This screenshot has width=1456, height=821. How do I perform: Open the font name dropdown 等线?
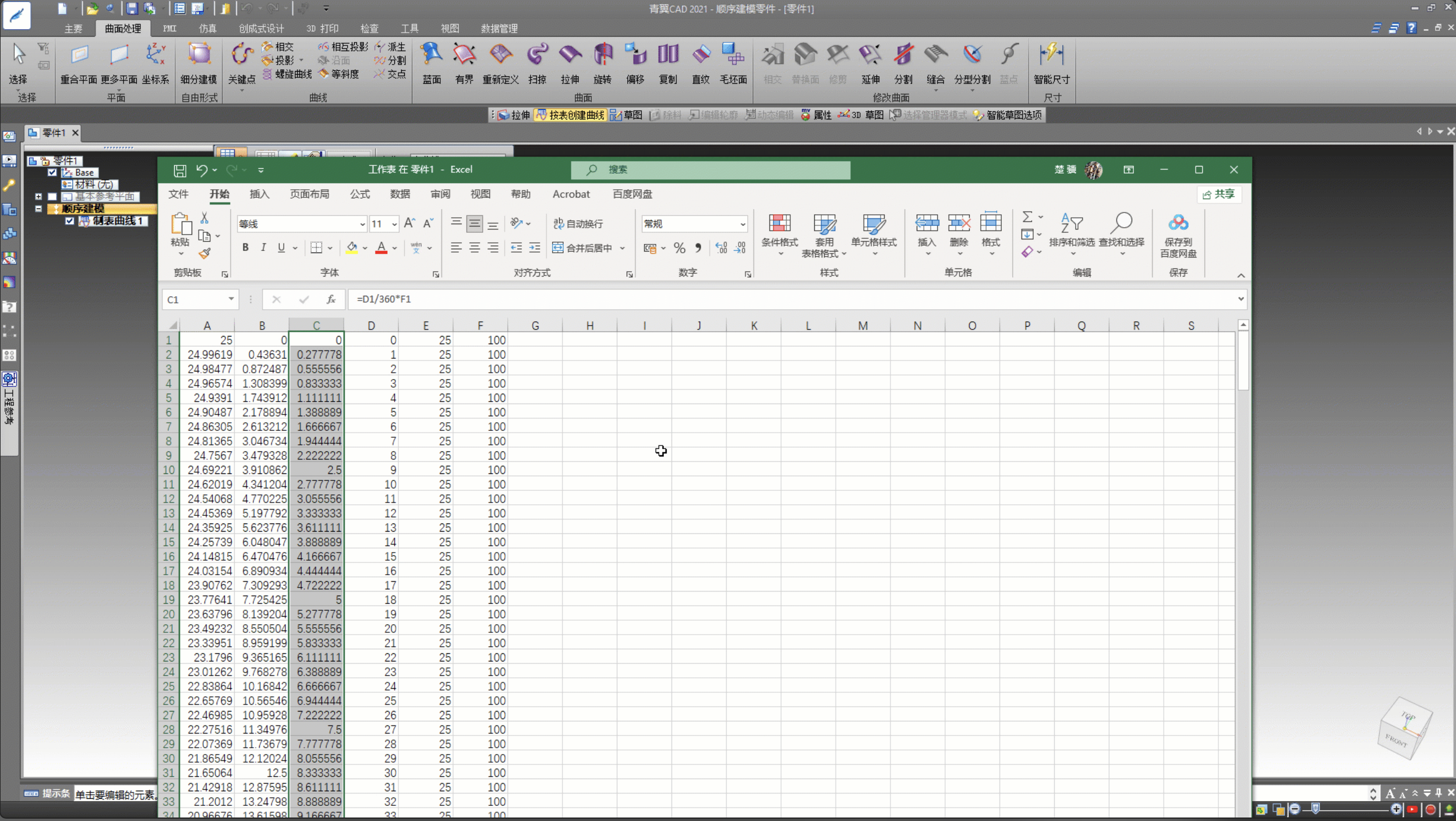[x=362, y=224]
